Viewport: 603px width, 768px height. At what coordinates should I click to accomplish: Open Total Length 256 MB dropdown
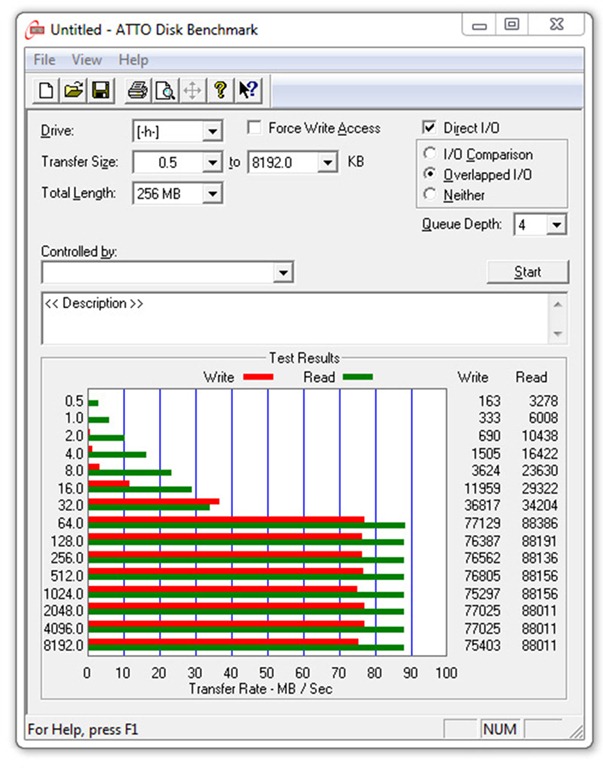click(x=212, y=193)
